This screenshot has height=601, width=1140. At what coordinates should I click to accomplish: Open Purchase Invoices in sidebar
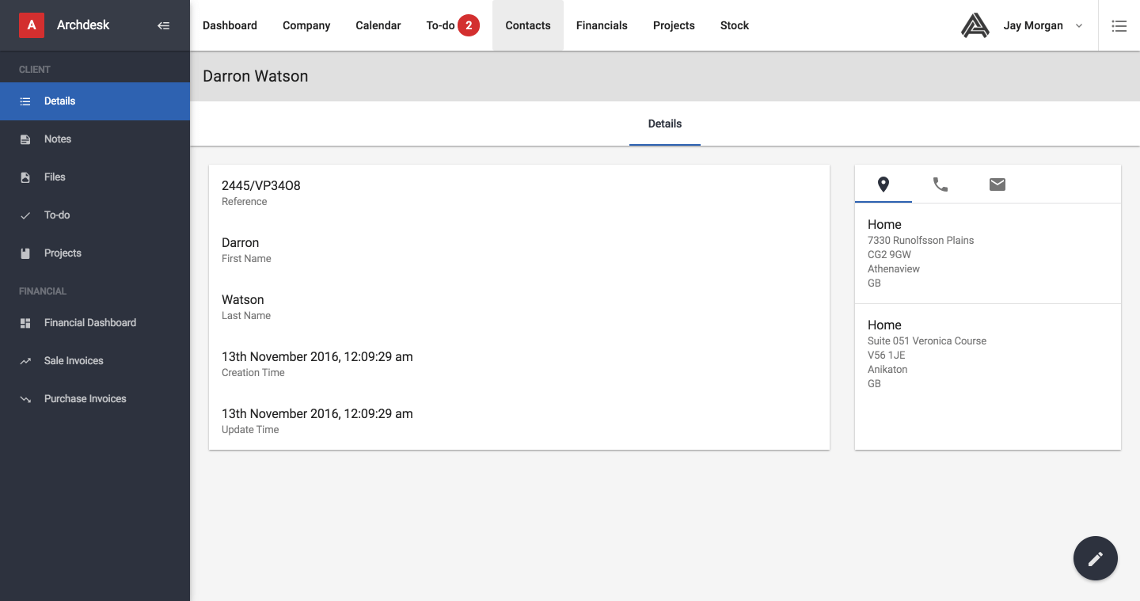(95, 399)
